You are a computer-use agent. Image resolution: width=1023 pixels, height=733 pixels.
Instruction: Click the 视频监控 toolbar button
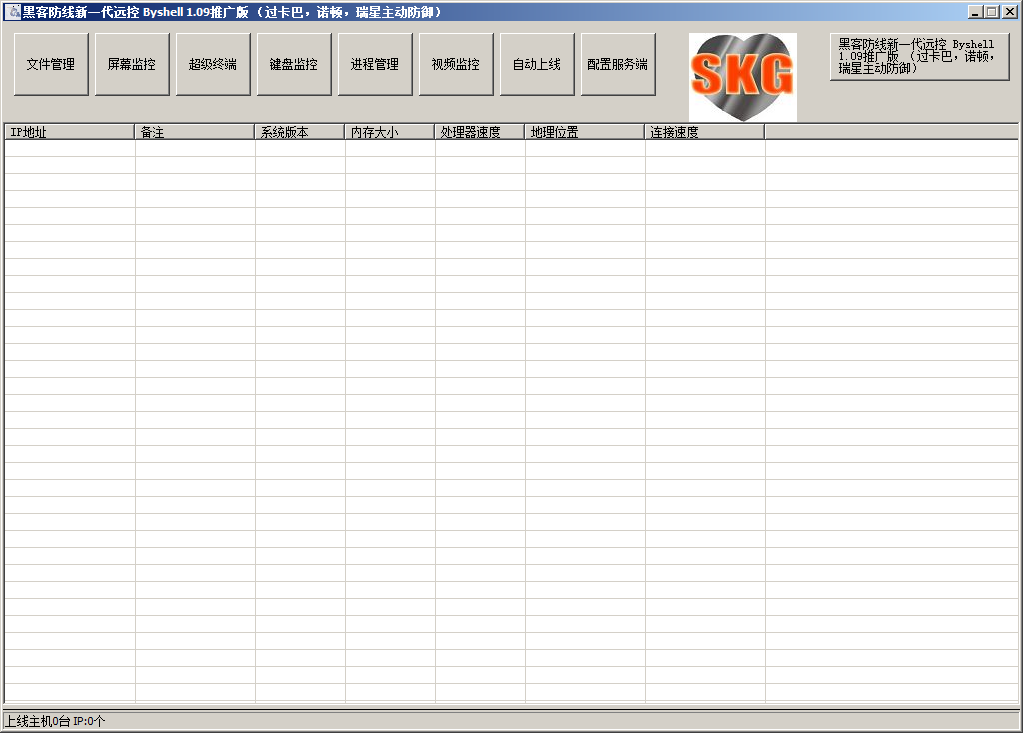pos(456,64)
